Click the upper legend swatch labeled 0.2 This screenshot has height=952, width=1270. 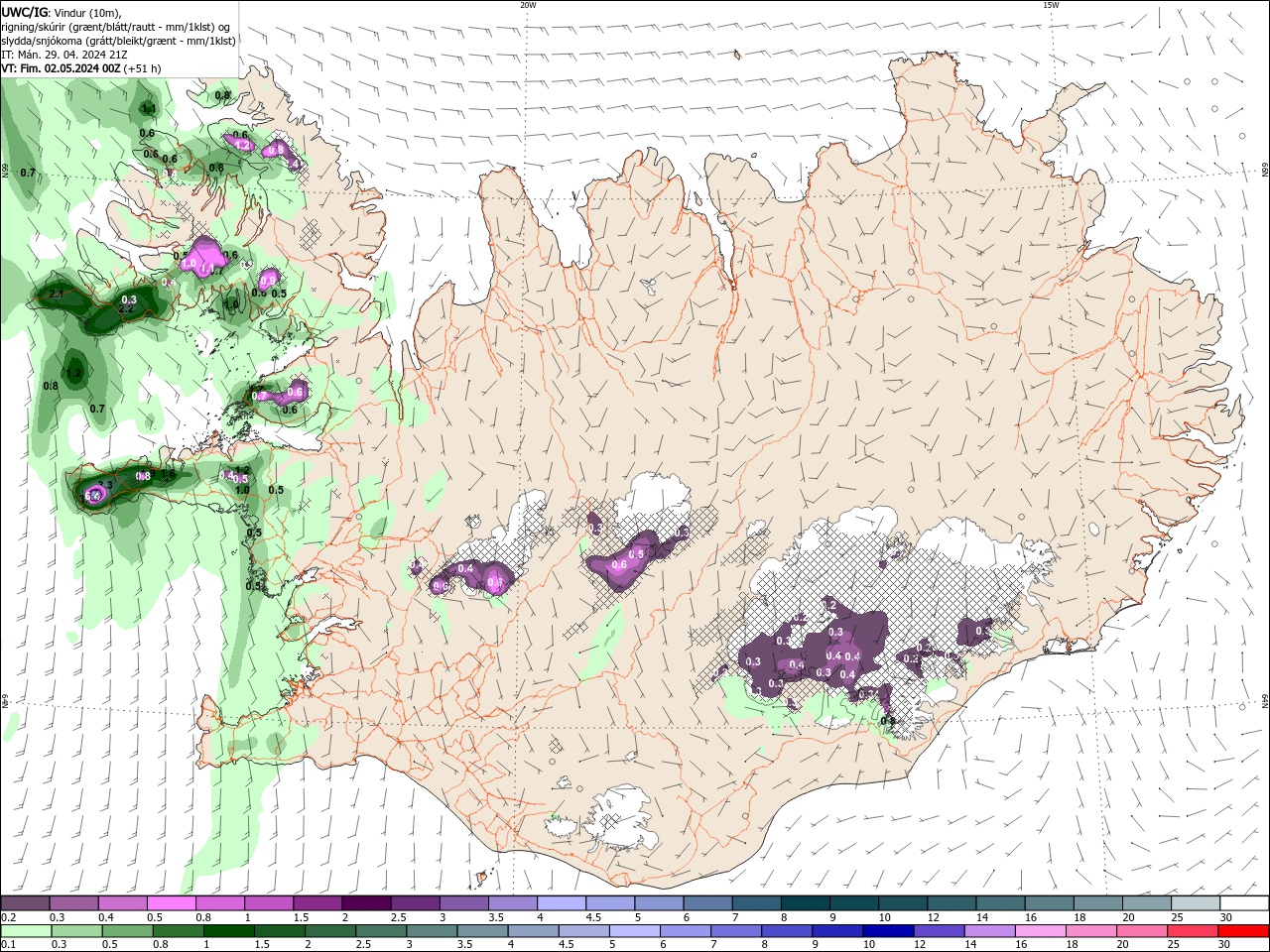25,903
